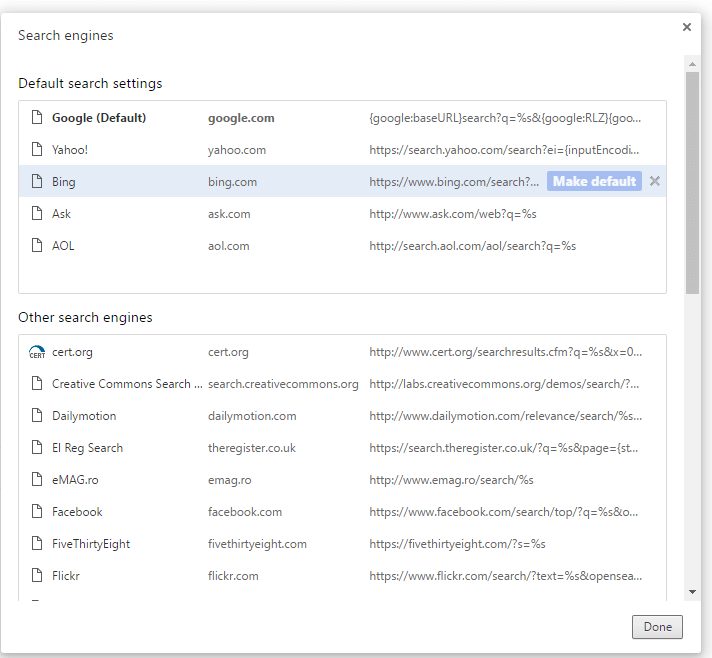Click the page icon next to Facebook
The width and height of the screenshot is (712, 658).
point(37,512)
